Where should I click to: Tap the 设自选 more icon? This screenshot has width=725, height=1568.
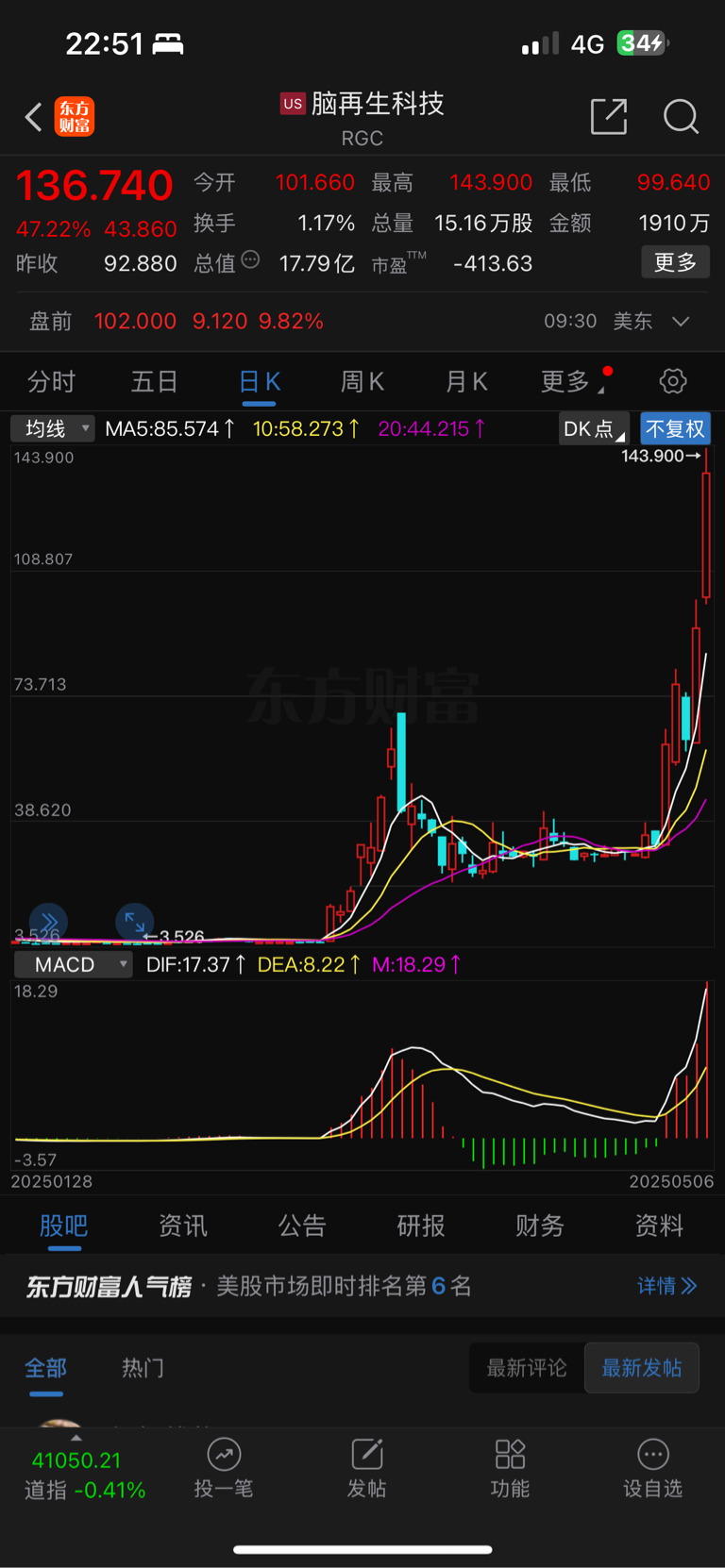tap(653, 1454)
